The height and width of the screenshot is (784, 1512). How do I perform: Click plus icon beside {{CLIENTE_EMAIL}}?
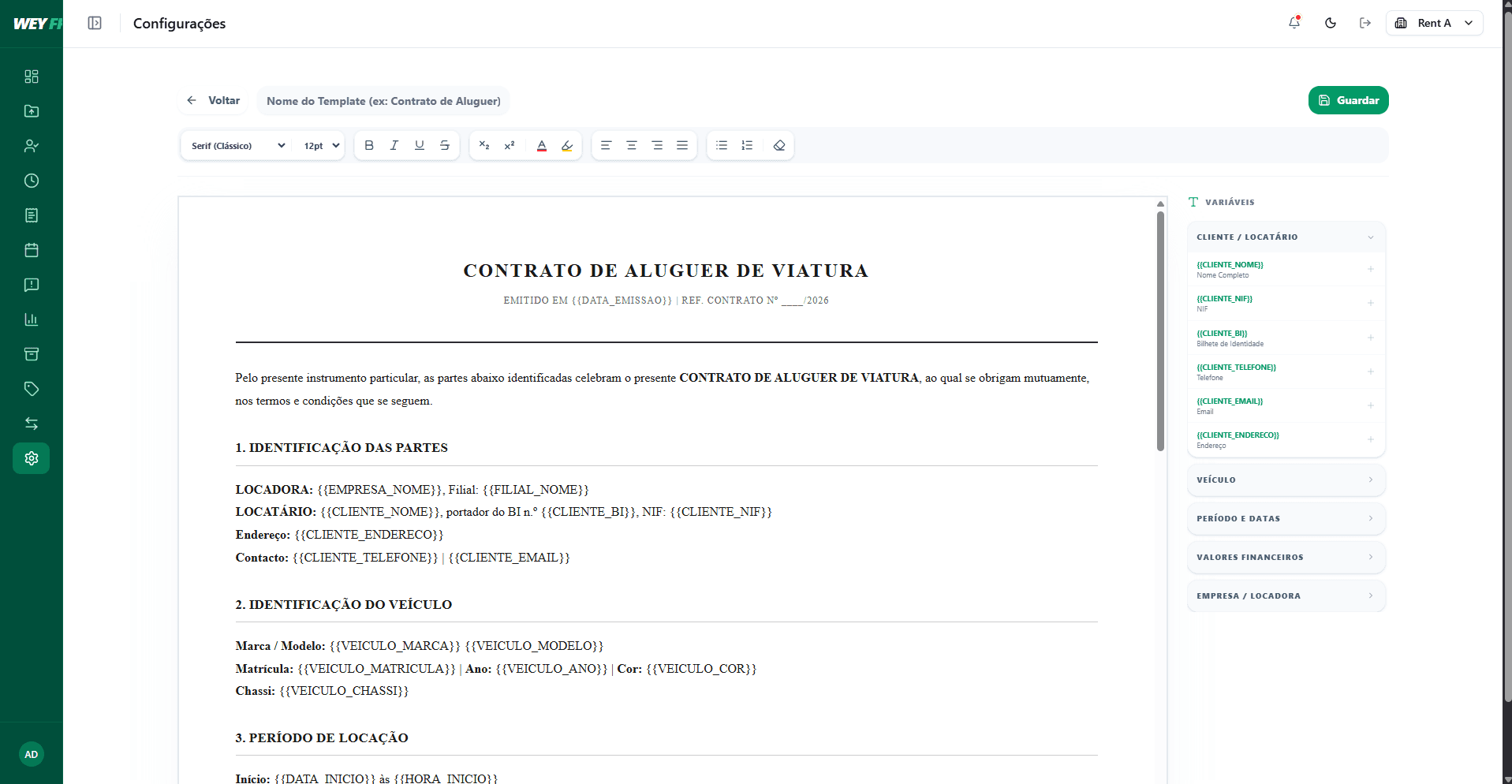click(x=1371, y=405)
